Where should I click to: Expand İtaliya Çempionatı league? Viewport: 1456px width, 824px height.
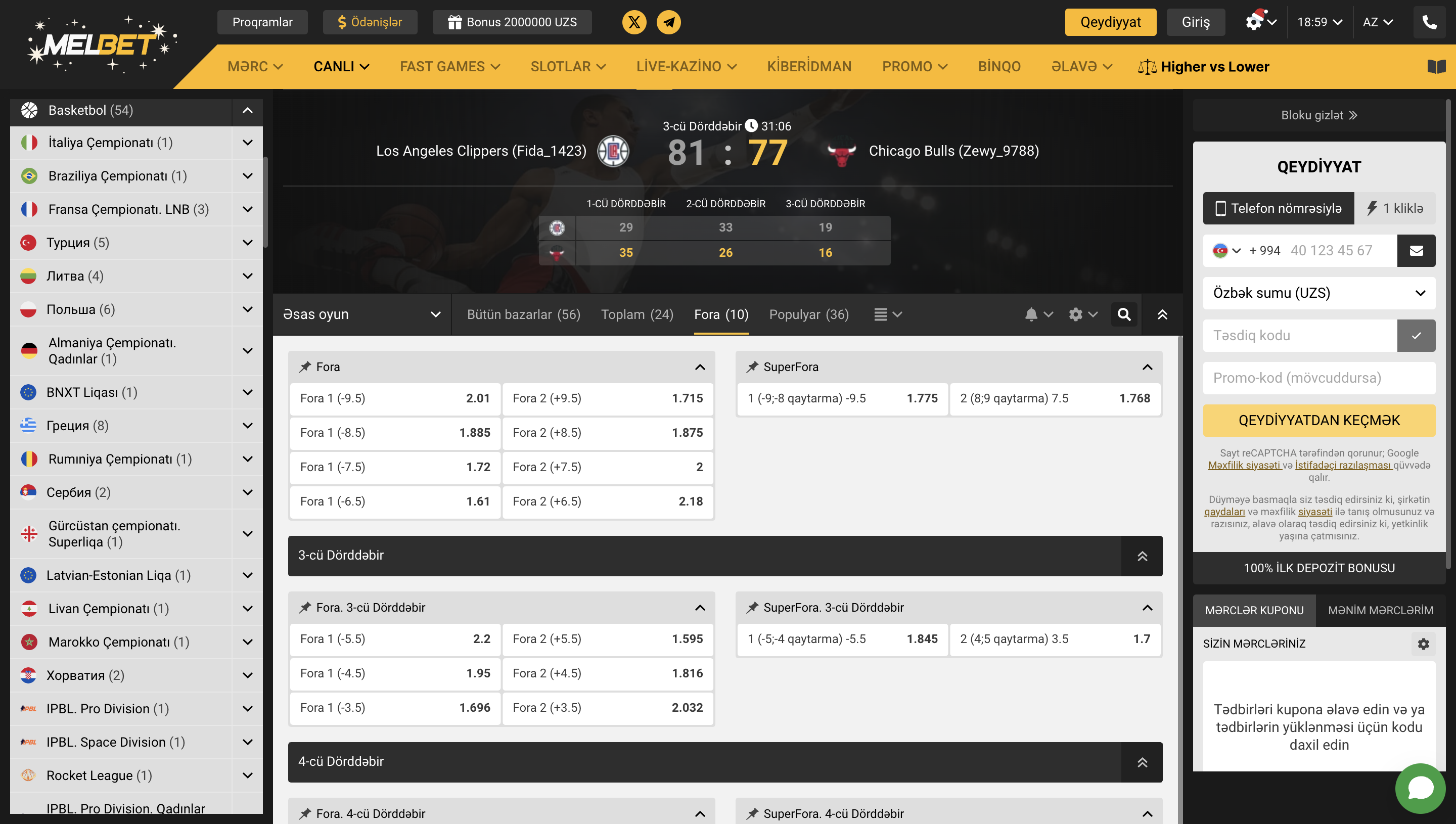247,142
